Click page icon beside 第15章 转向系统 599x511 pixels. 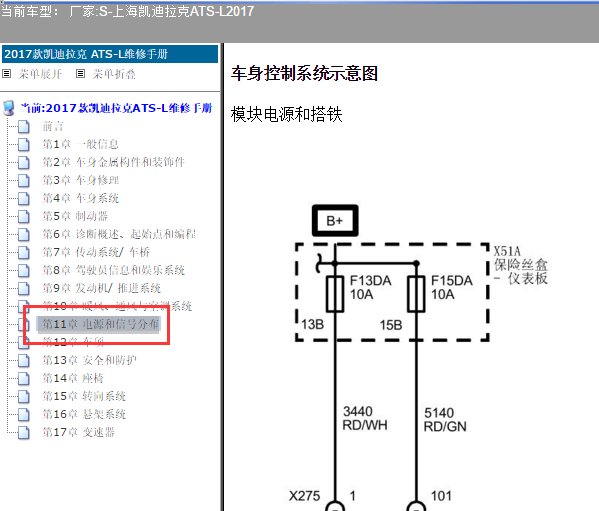click(24, 396)
